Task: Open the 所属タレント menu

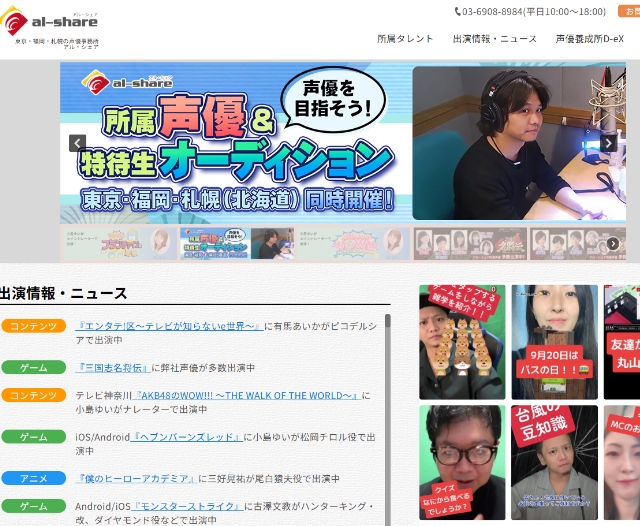Action: [405, 39]
